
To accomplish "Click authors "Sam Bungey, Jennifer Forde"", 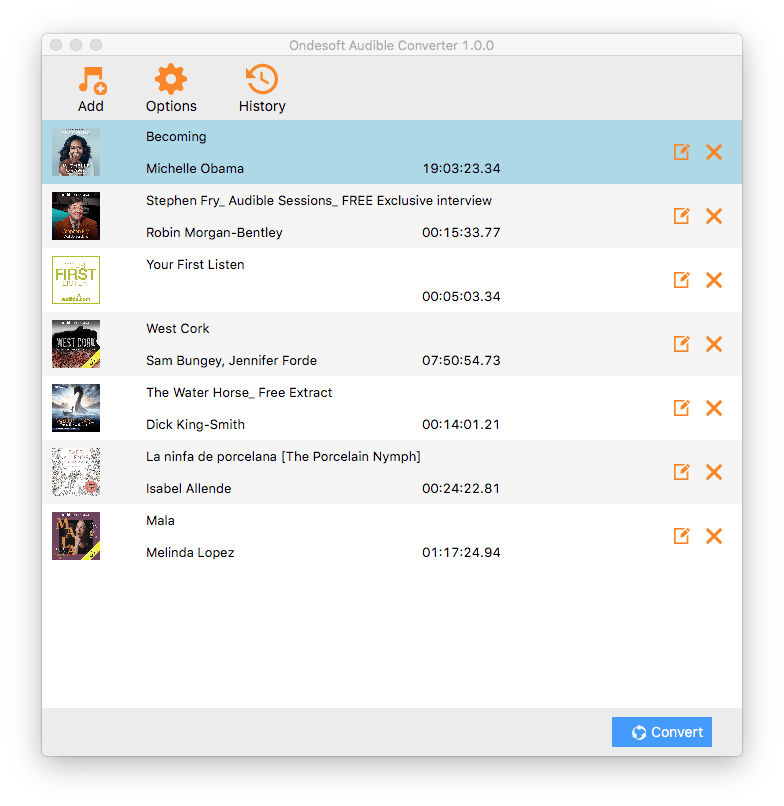I will coord(231,361).
